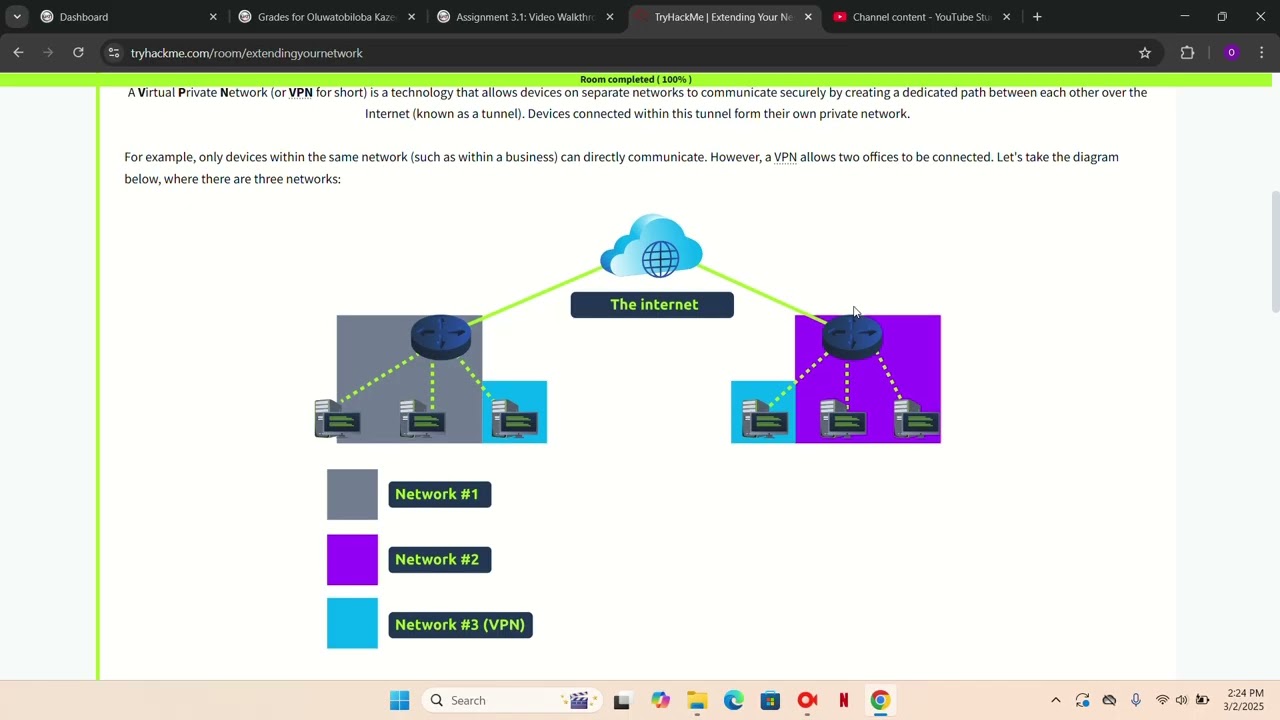Close the Grades tab
This screenshot has height=720, width=1280.
411,17
